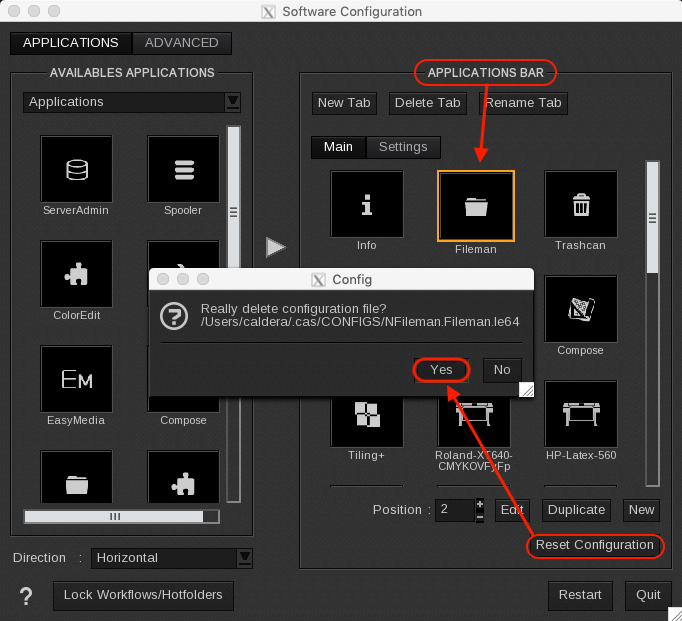Click the Reset Configuration button
Viewport: 682px width, 621px height.
tap(595, 545)
